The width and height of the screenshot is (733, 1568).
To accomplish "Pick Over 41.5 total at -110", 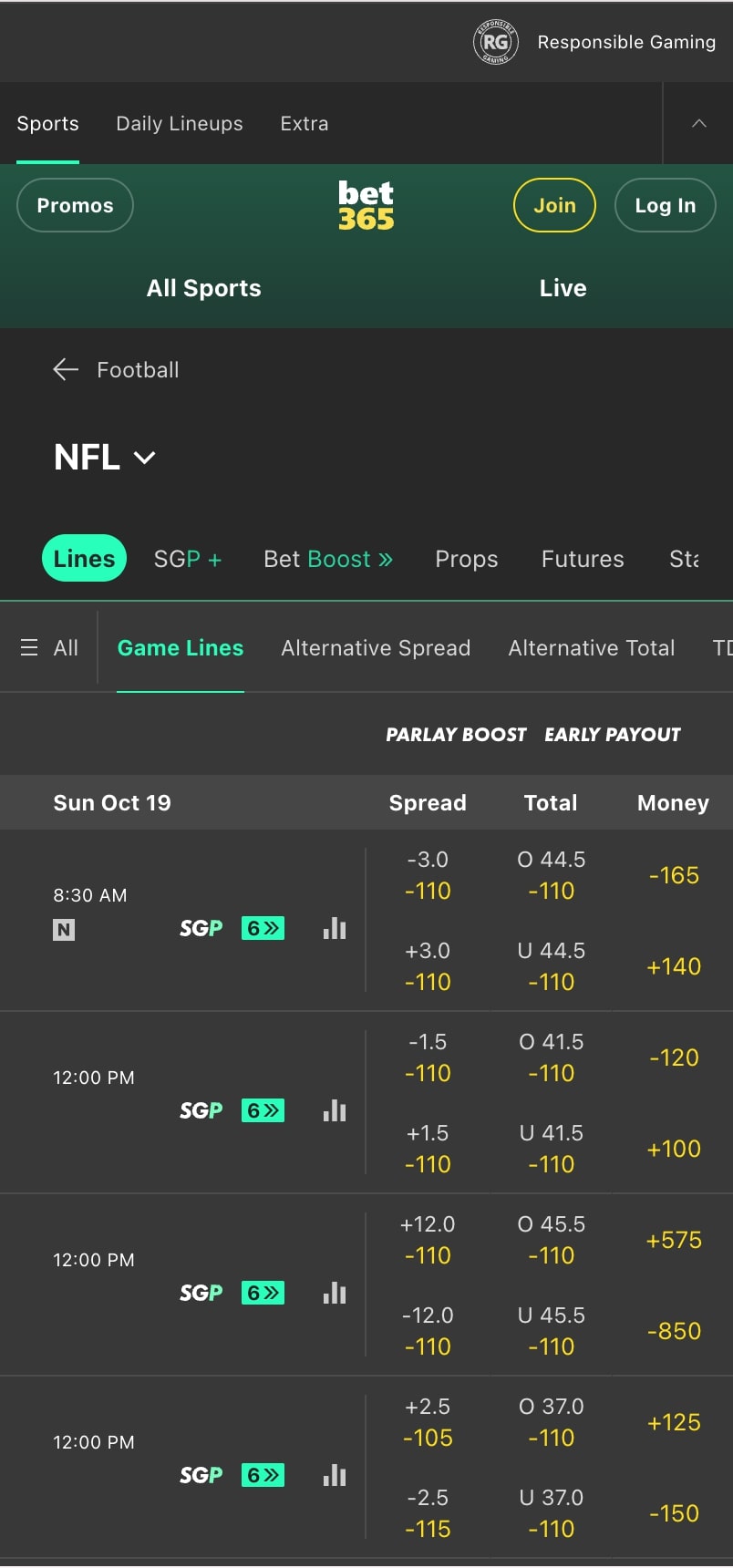I will 551,1057.
